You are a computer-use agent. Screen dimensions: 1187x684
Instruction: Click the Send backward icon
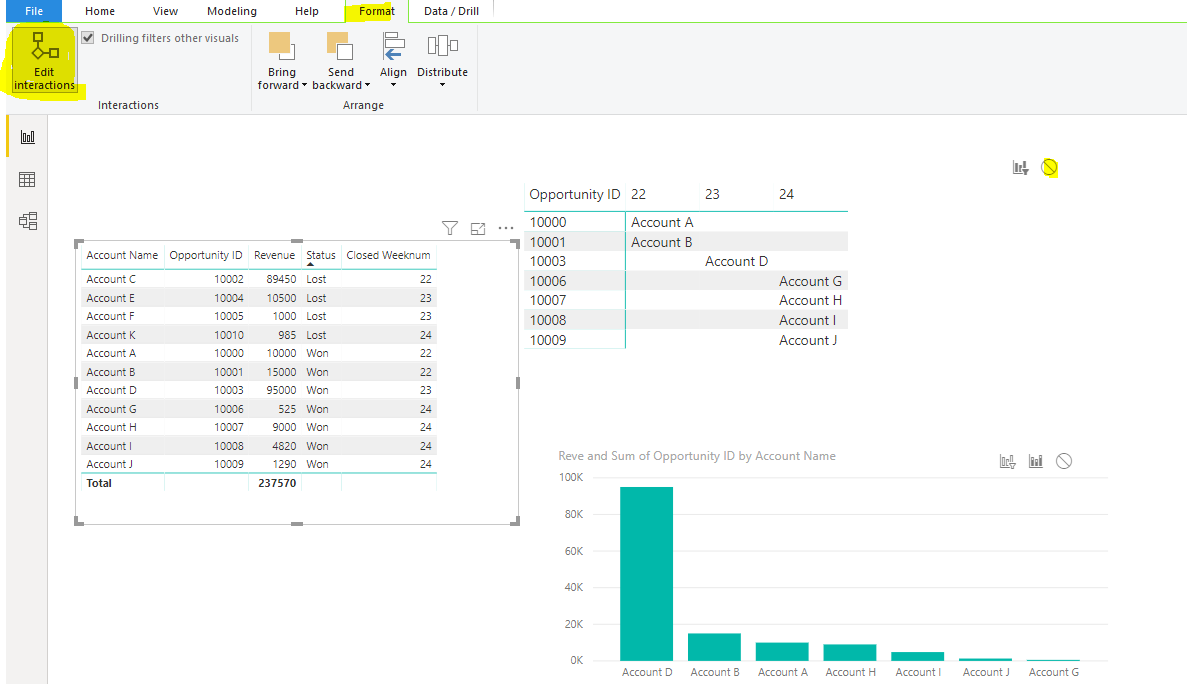coord(340,45)
